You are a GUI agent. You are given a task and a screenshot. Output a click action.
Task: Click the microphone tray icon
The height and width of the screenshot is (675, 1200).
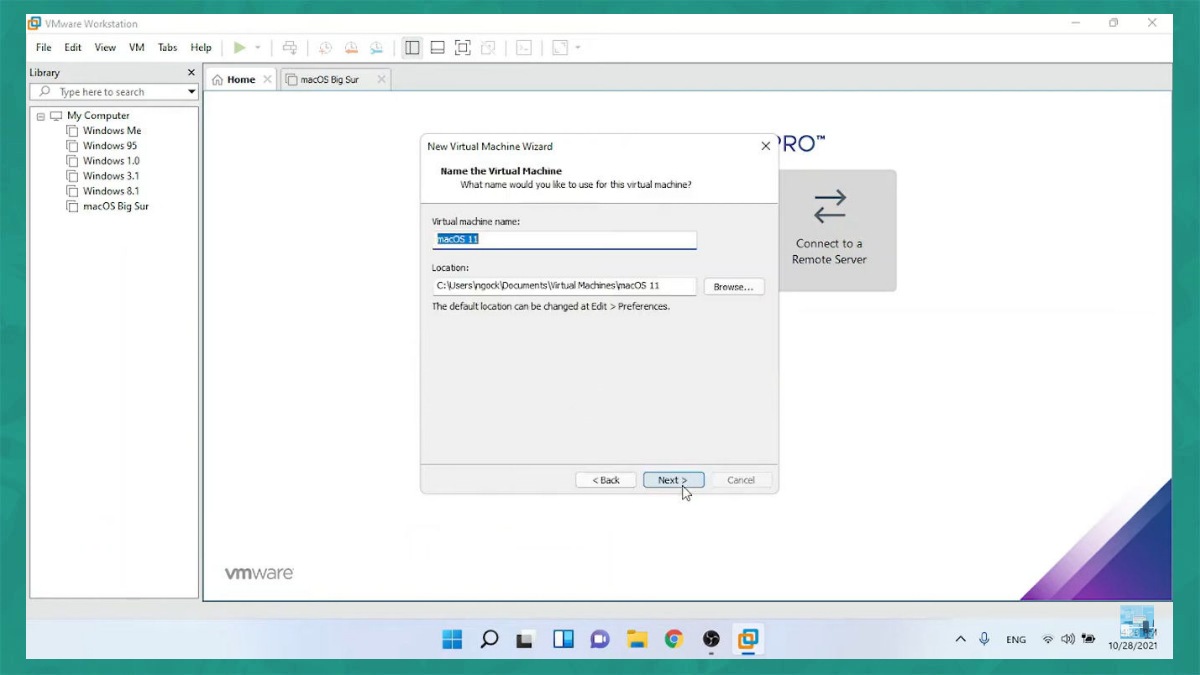coord(985,639)
